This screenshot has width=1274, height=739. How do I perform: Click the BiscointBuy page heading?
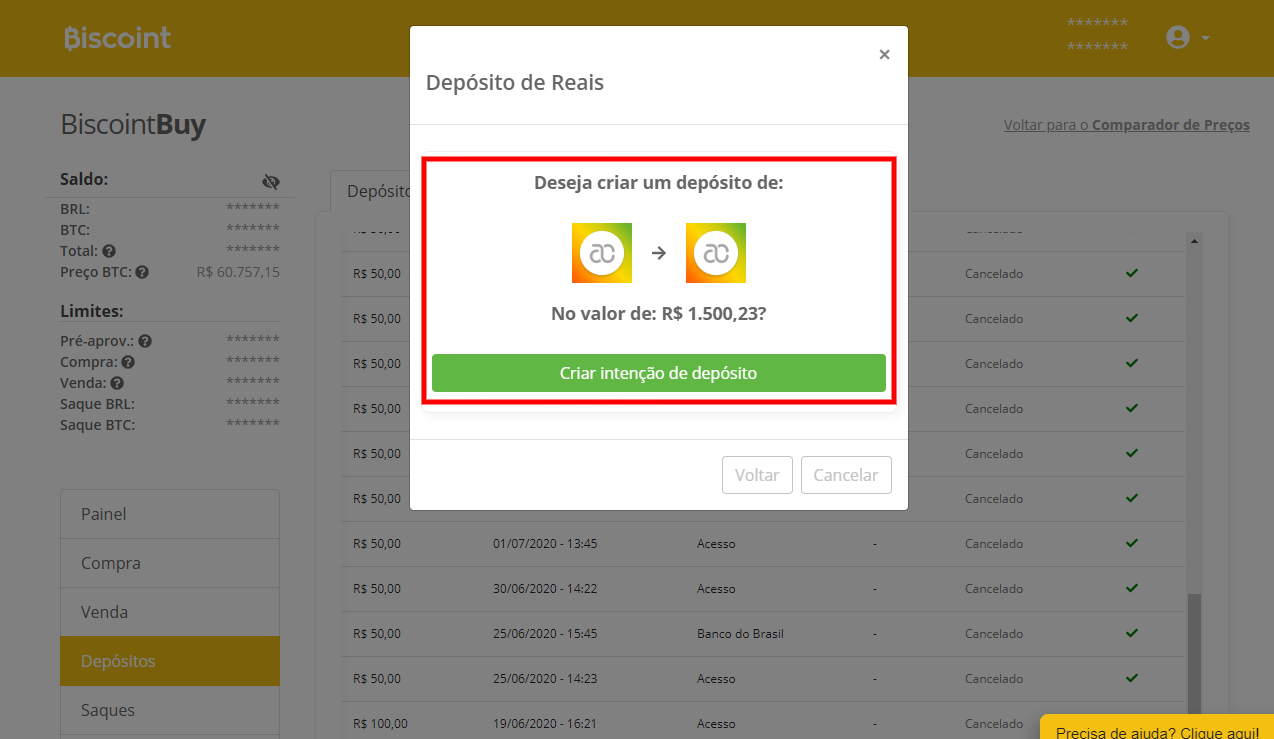[x=133, y=125]
